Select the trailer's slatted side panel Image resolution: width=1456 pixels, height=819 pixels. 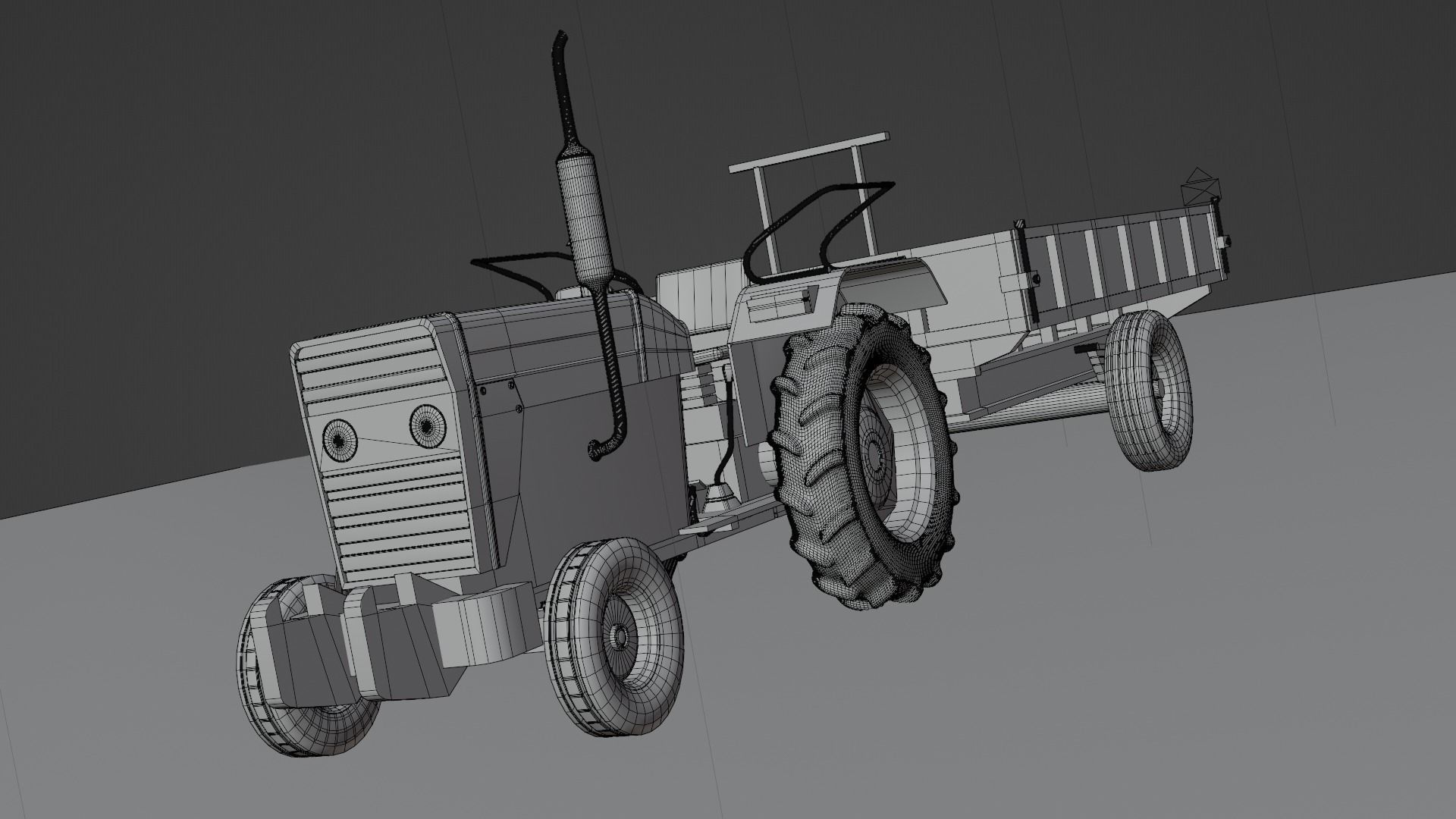pos(1122,262)
